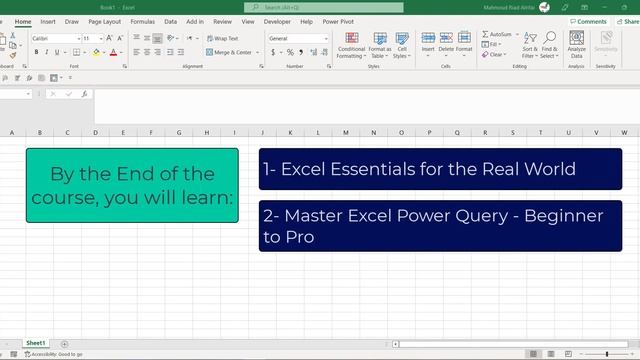This screenshot has height=360, width=640.
Task: Align text left
Action: tap(136, 52)
